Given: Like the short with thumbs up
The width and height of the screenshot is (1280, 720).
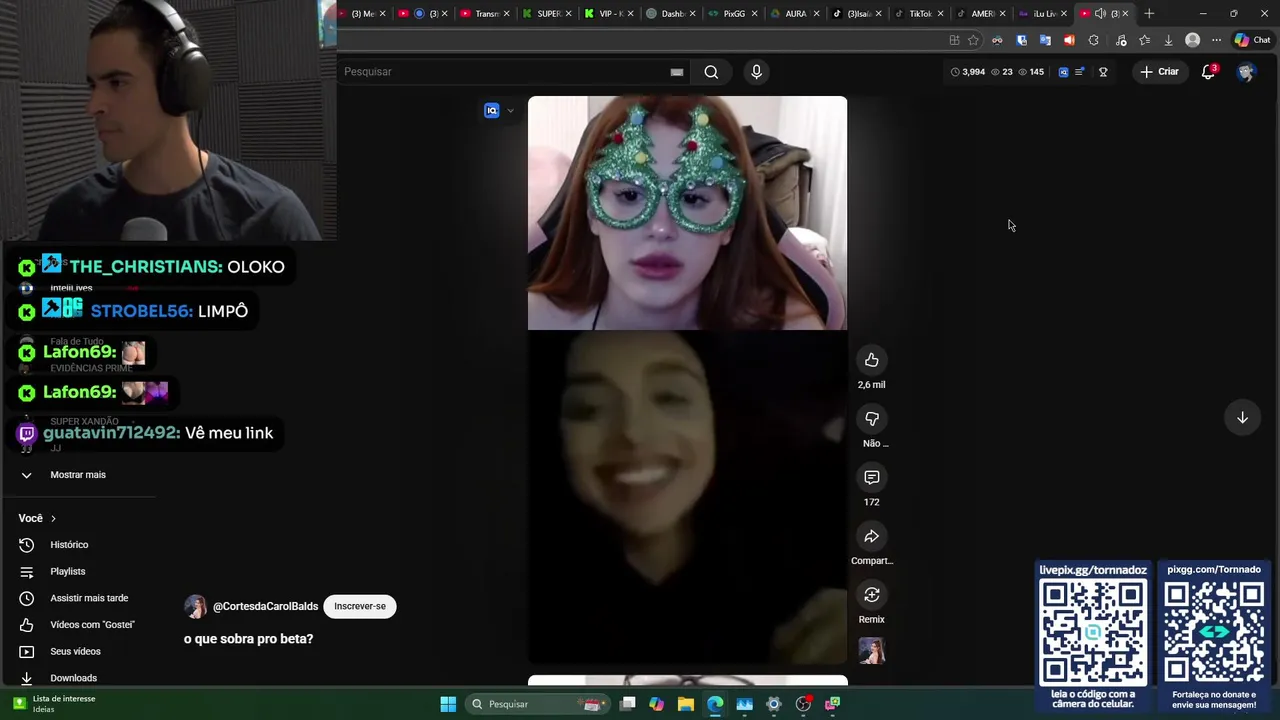Looking at the screenshot, I should pos(871,360).
